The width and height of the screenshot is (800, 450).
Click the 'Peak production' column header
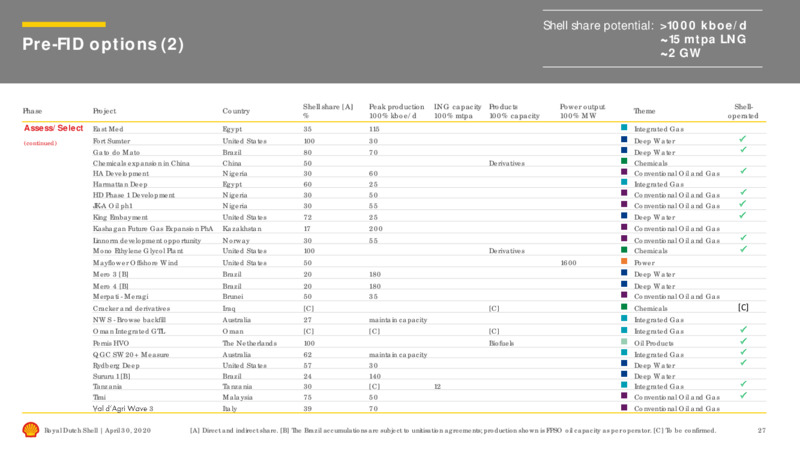point(396,111)
